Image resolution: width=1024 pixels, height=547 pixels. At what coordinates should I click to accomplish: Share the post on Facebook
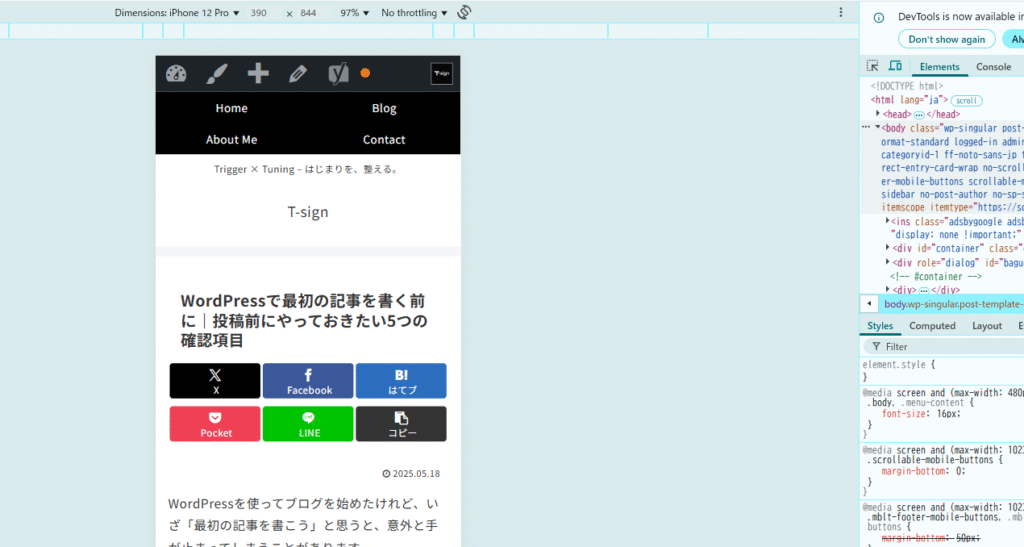pyautogui.click(x=308, y=381)
